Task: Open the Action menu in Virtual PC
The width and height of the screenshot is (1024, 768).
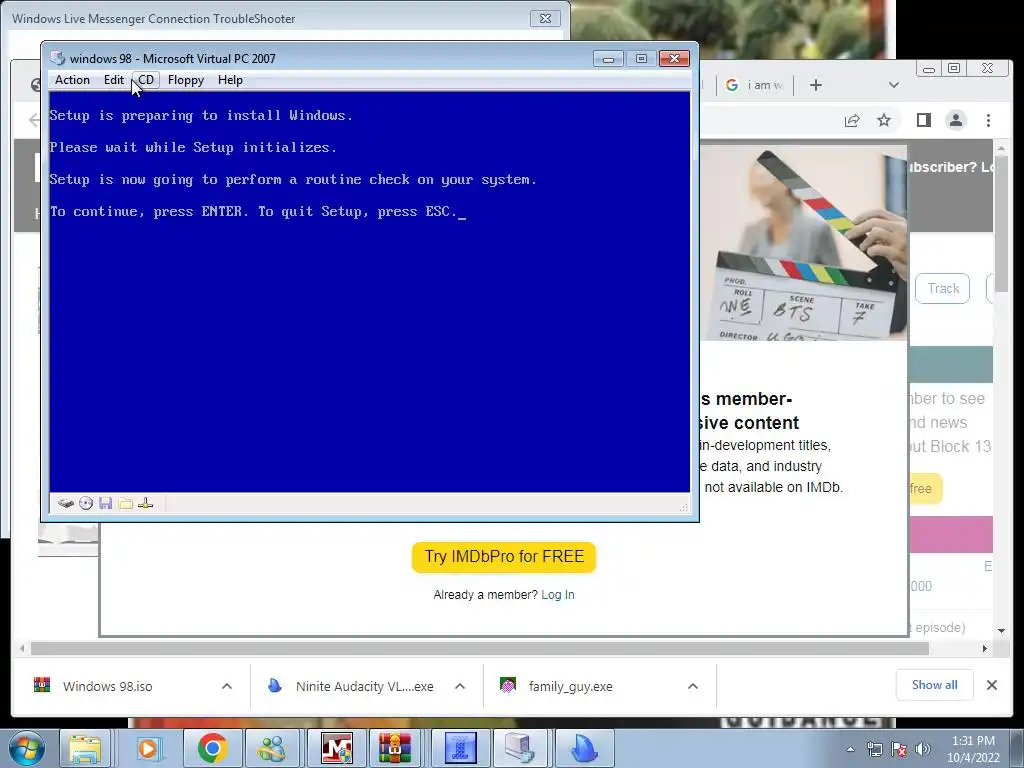Action: (72, 80)
